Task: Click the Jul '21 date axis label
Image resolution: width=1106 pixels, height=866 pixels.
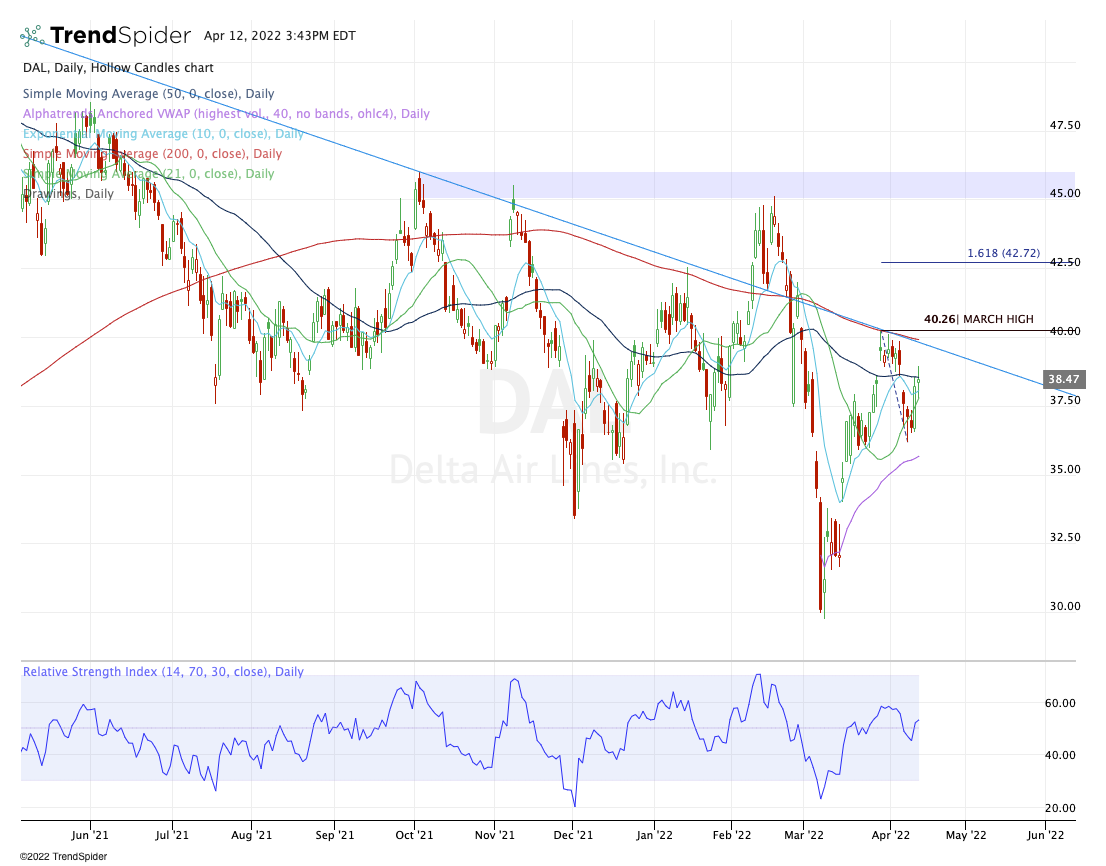Action: (172, 836)
